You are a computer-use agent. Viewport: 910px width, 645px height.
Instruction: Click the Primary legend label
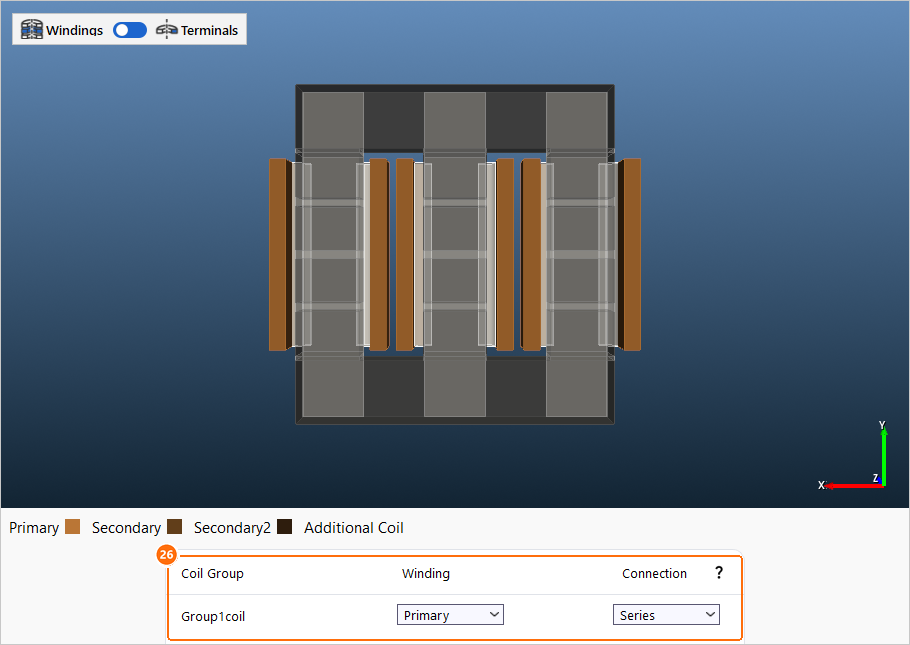pyautogui.click(x=34, y=528)
